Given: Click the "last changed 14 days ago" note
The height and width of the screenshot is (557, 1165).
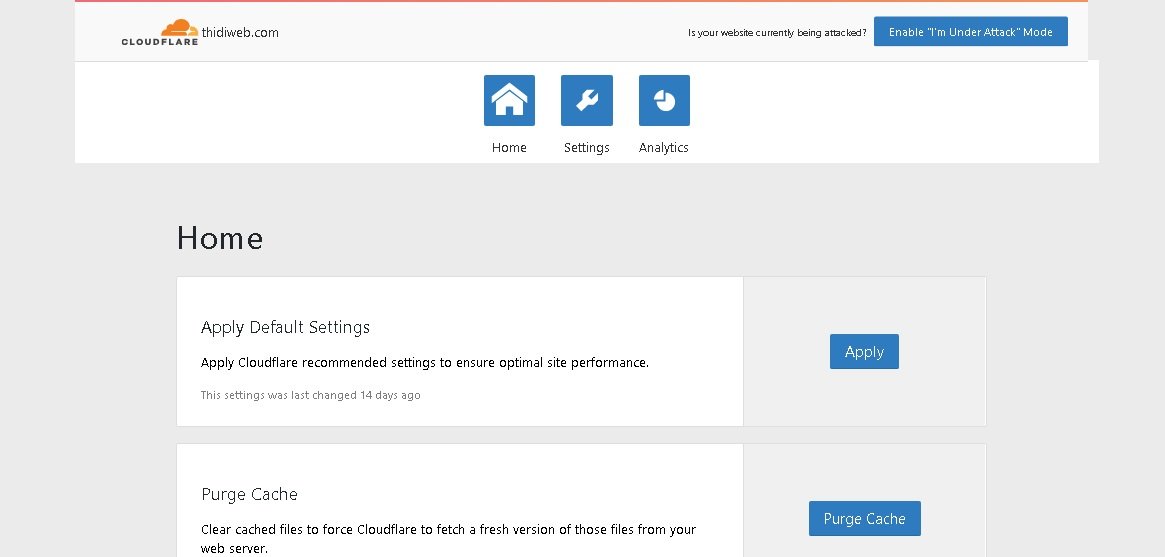Looking at the screenshot, I should click(x=310, y=395).
